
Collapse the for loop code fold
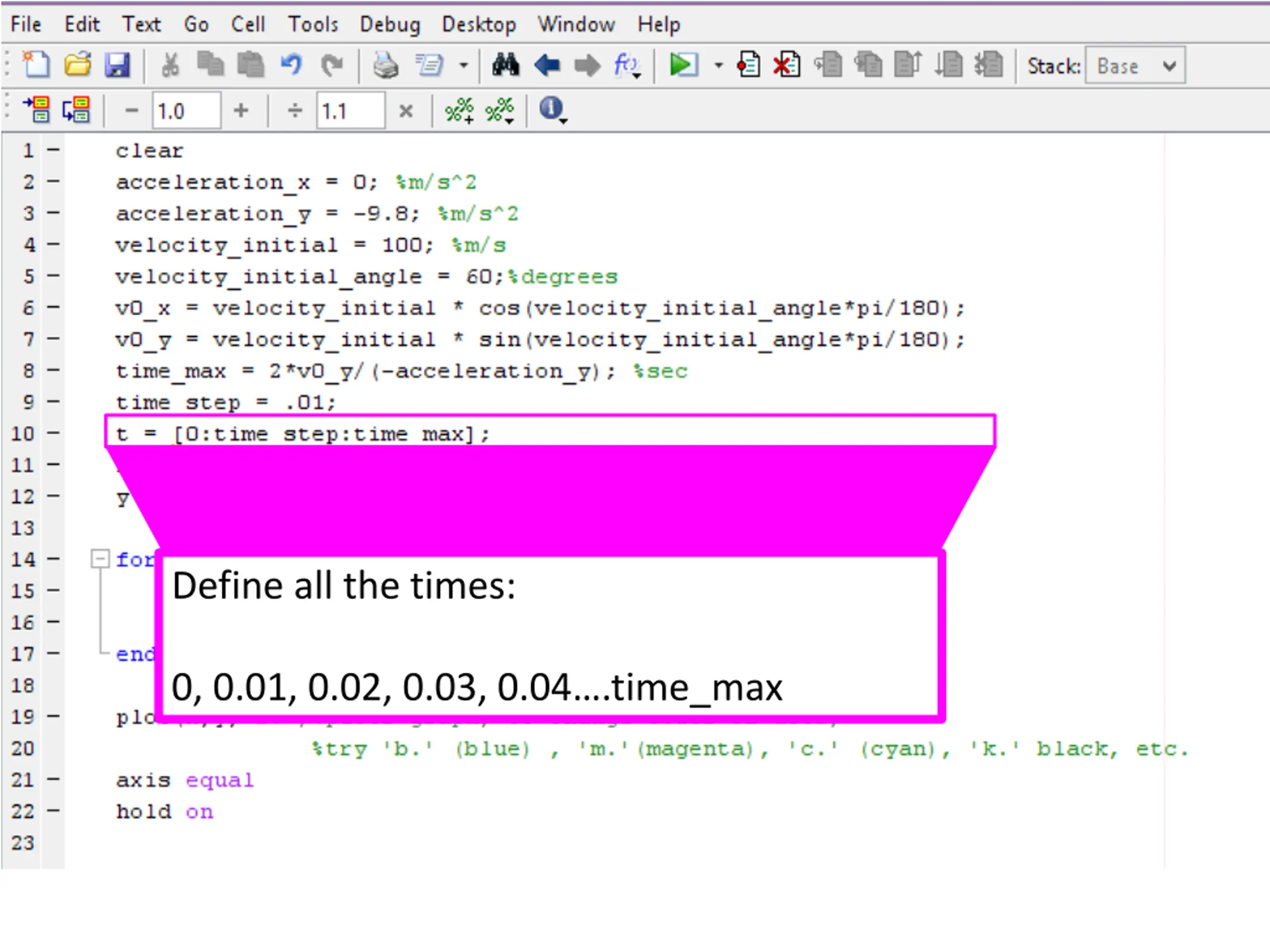tap(100, 559)
